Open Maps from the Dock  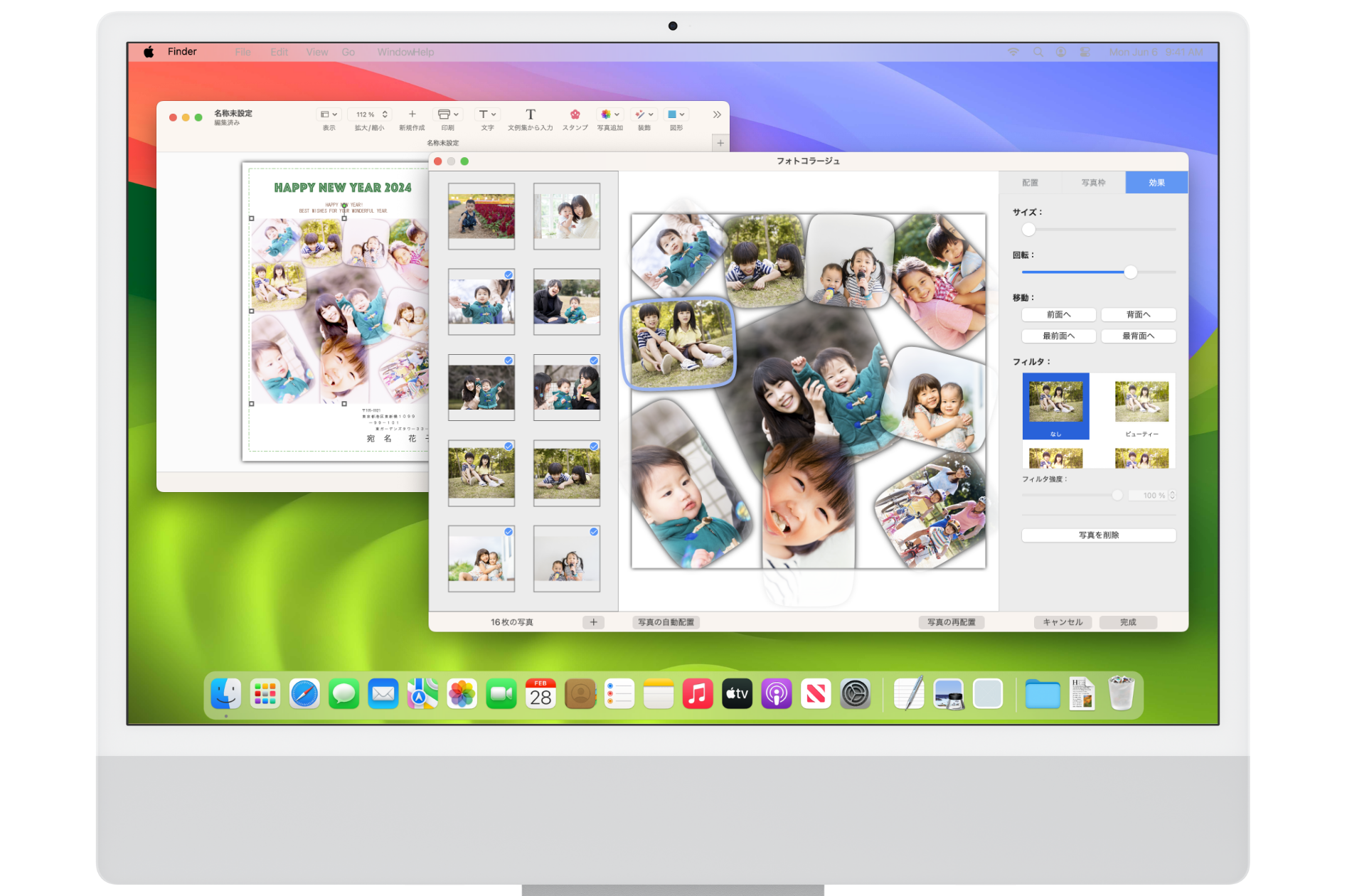422,693
